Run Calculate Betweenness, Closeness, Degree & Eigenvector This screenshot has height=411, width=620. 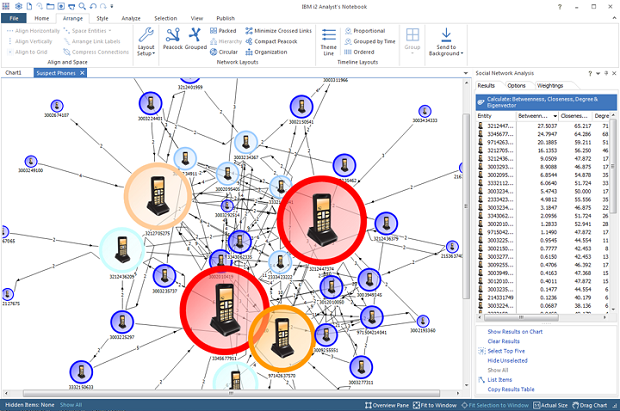(547, 100)
